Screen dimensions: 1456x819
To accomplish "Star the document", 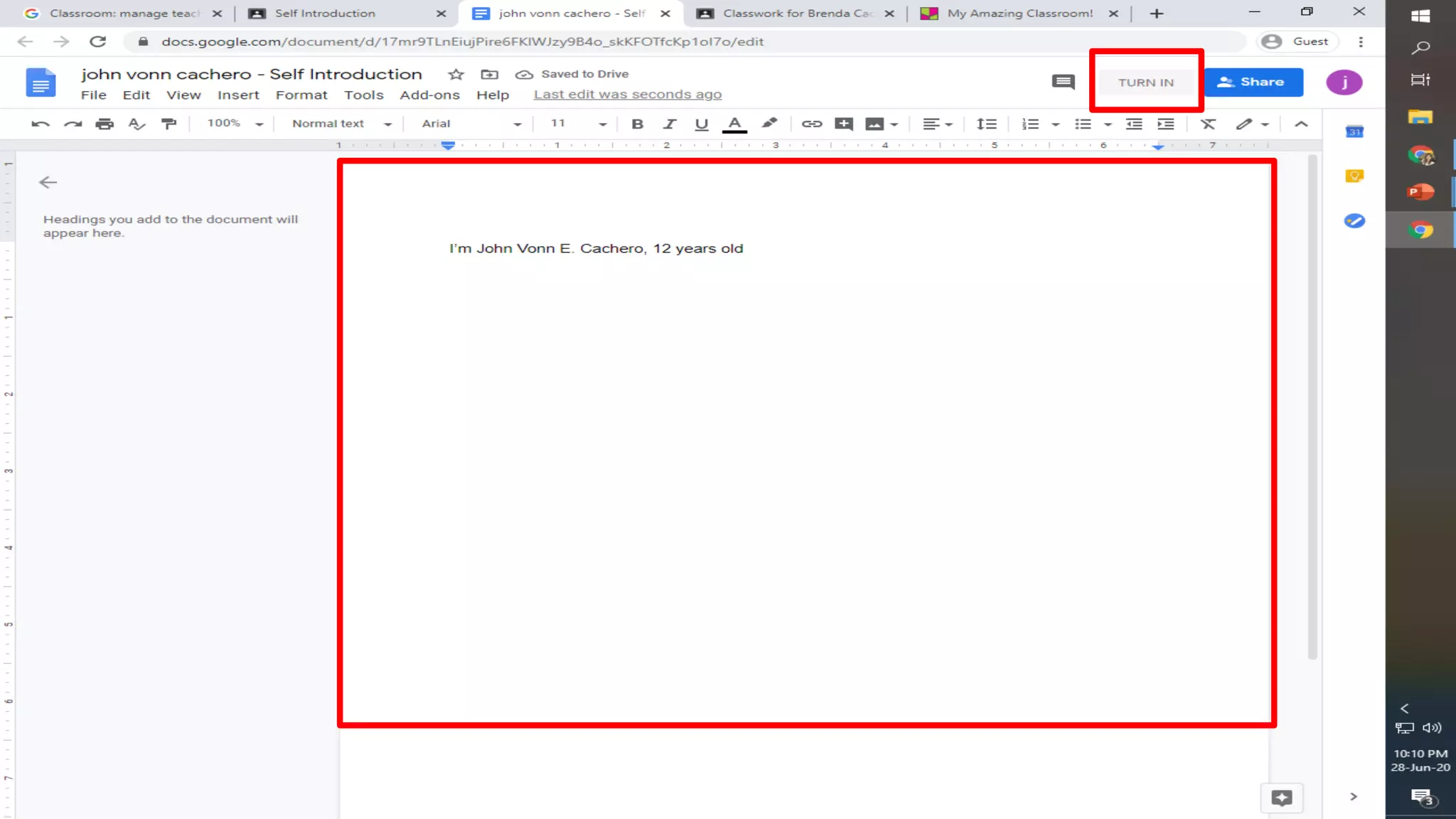I will tap(456, 74).
